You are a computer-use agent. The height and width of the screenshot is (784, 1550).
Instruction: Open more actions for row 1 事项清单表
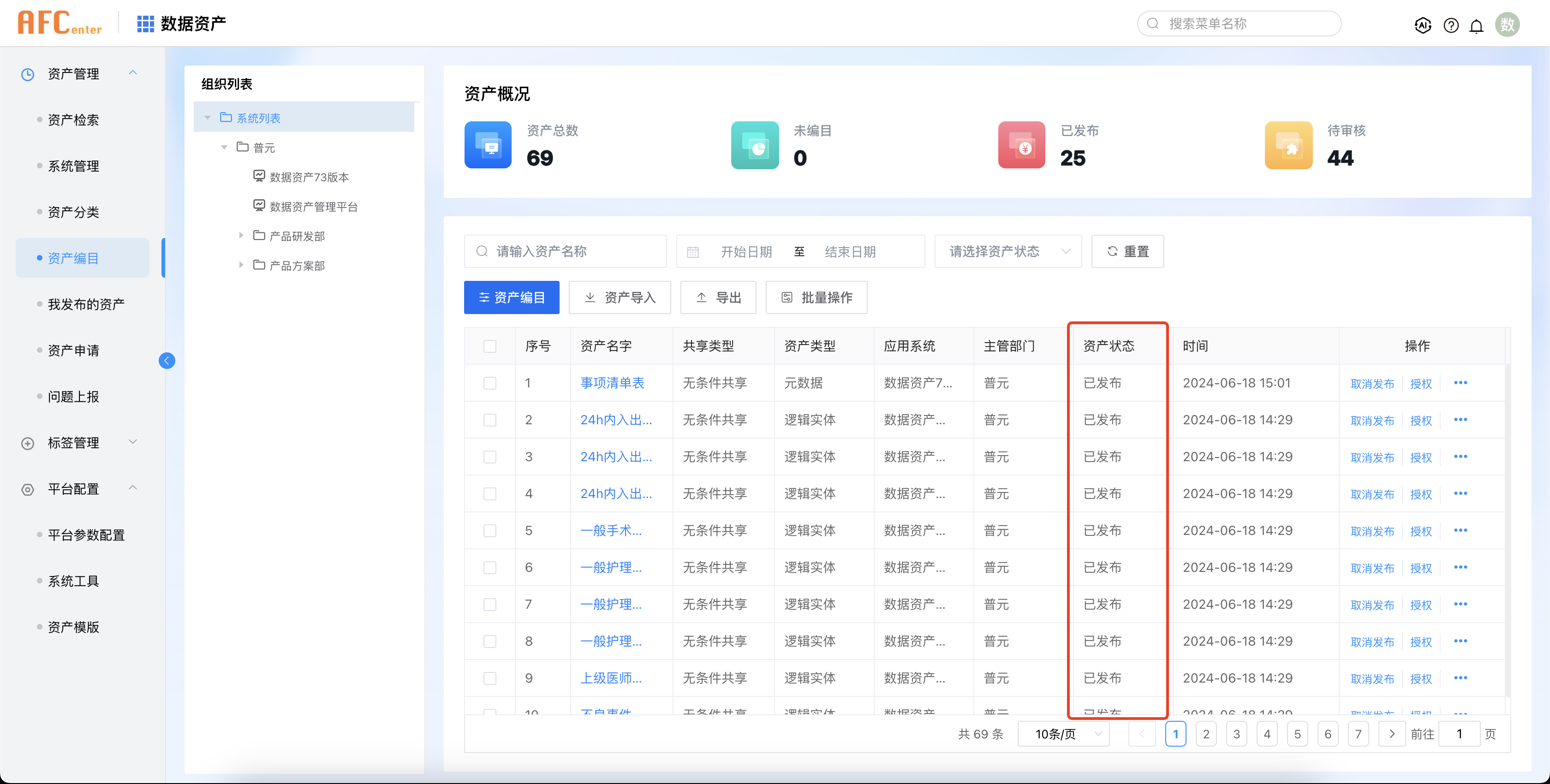(x=1461, y=383)
